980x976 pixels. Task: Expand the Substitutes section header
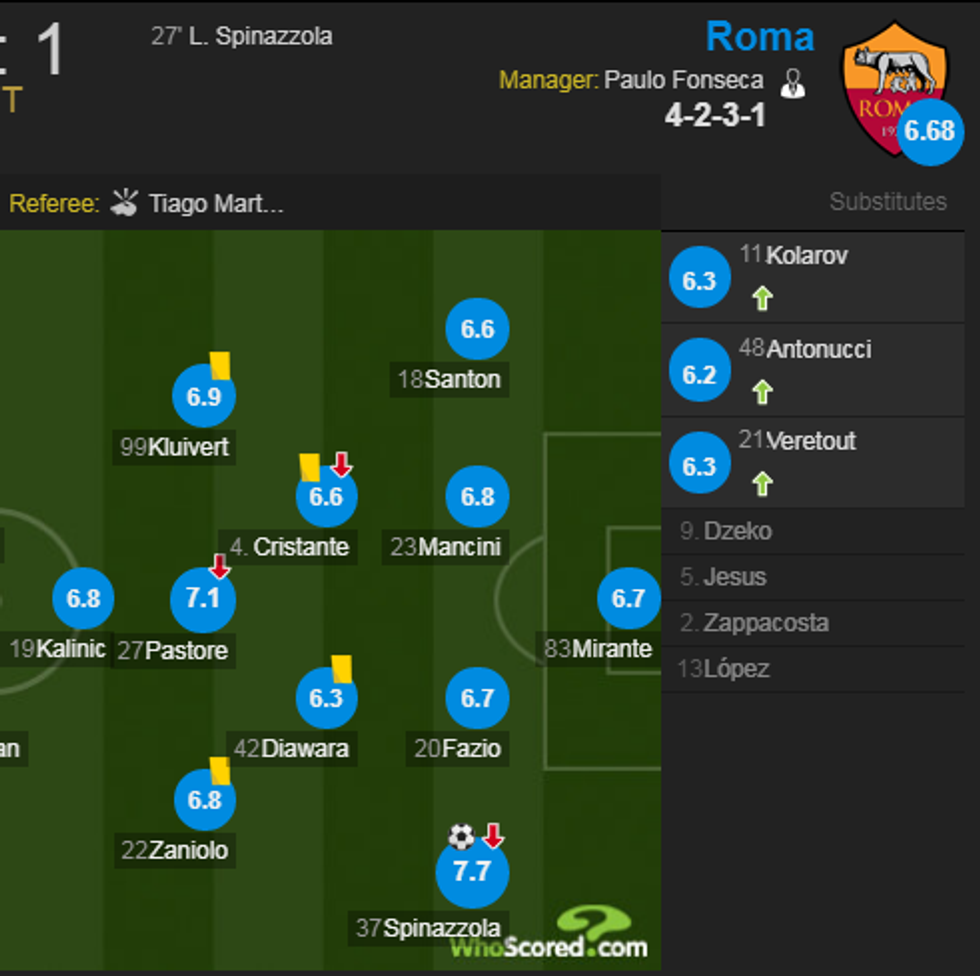point(888,201)
